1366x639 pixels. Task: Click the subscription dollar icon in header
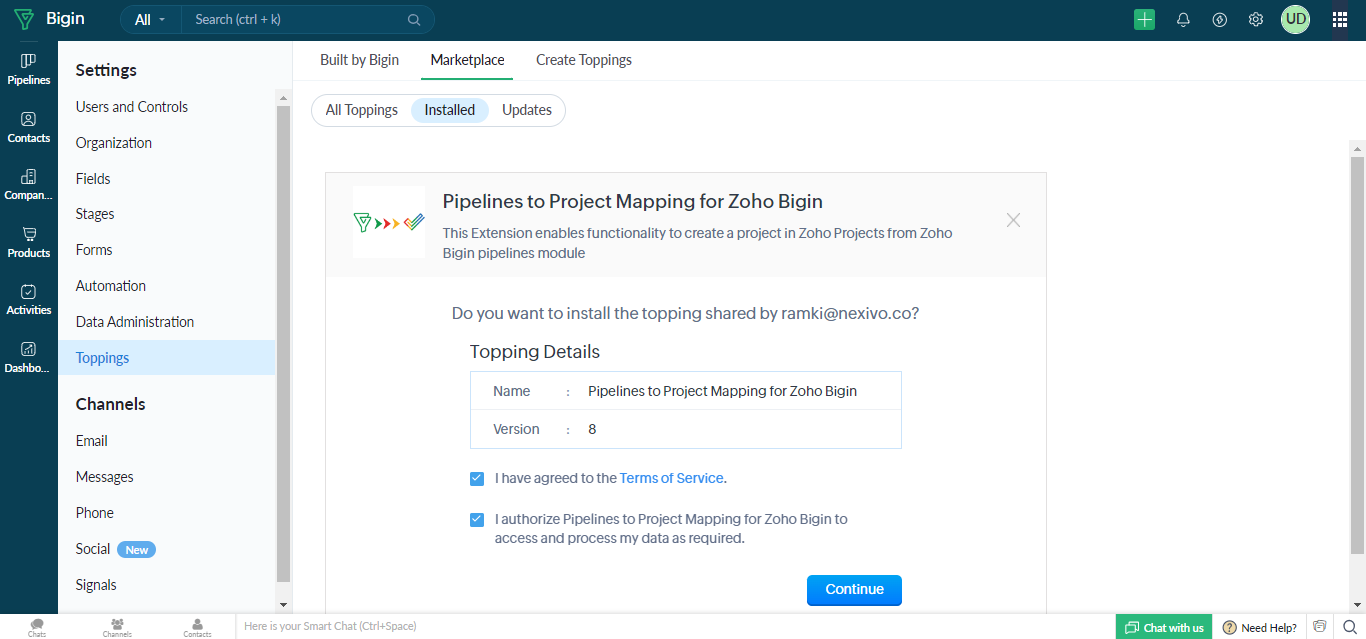click(x=1219, y=19)
